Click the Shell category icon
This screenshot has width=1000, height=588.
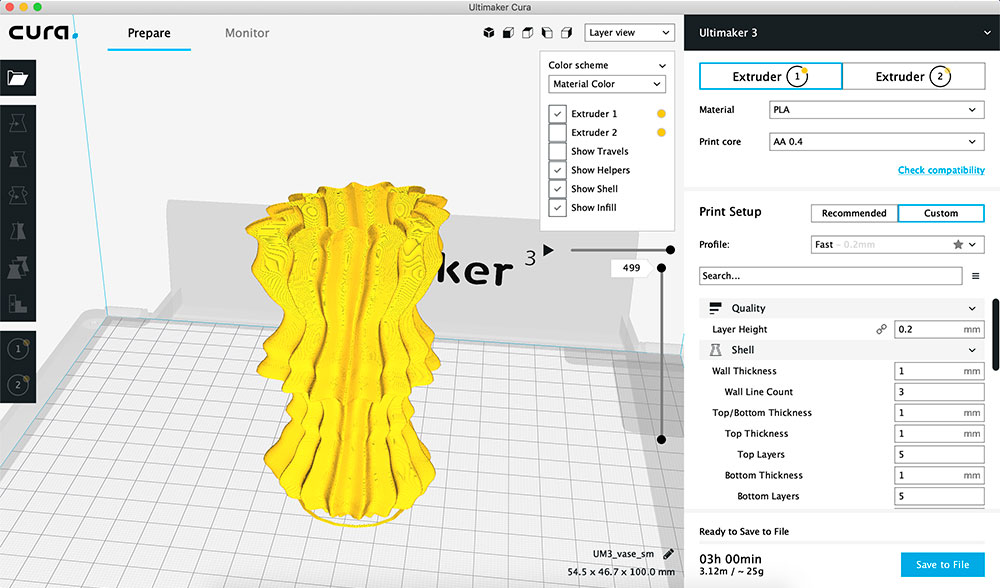716,349
